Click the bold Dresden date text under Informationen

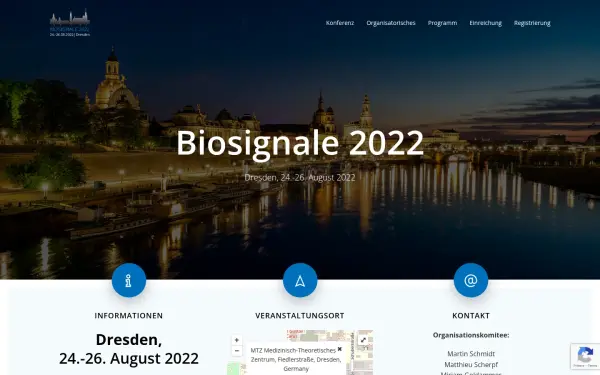(129, 349)
